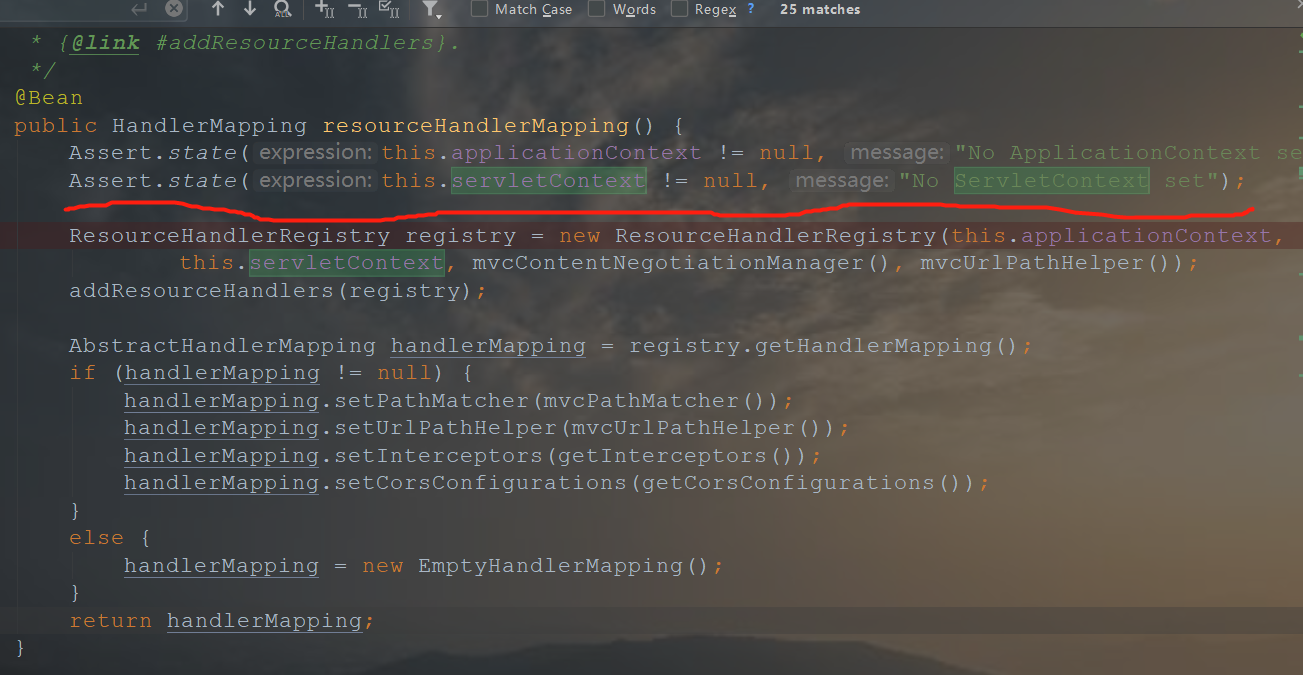The width and height of the screenshot is (1303, 675).
Task: Add selection for next occurrence icon
Action: 324,10
